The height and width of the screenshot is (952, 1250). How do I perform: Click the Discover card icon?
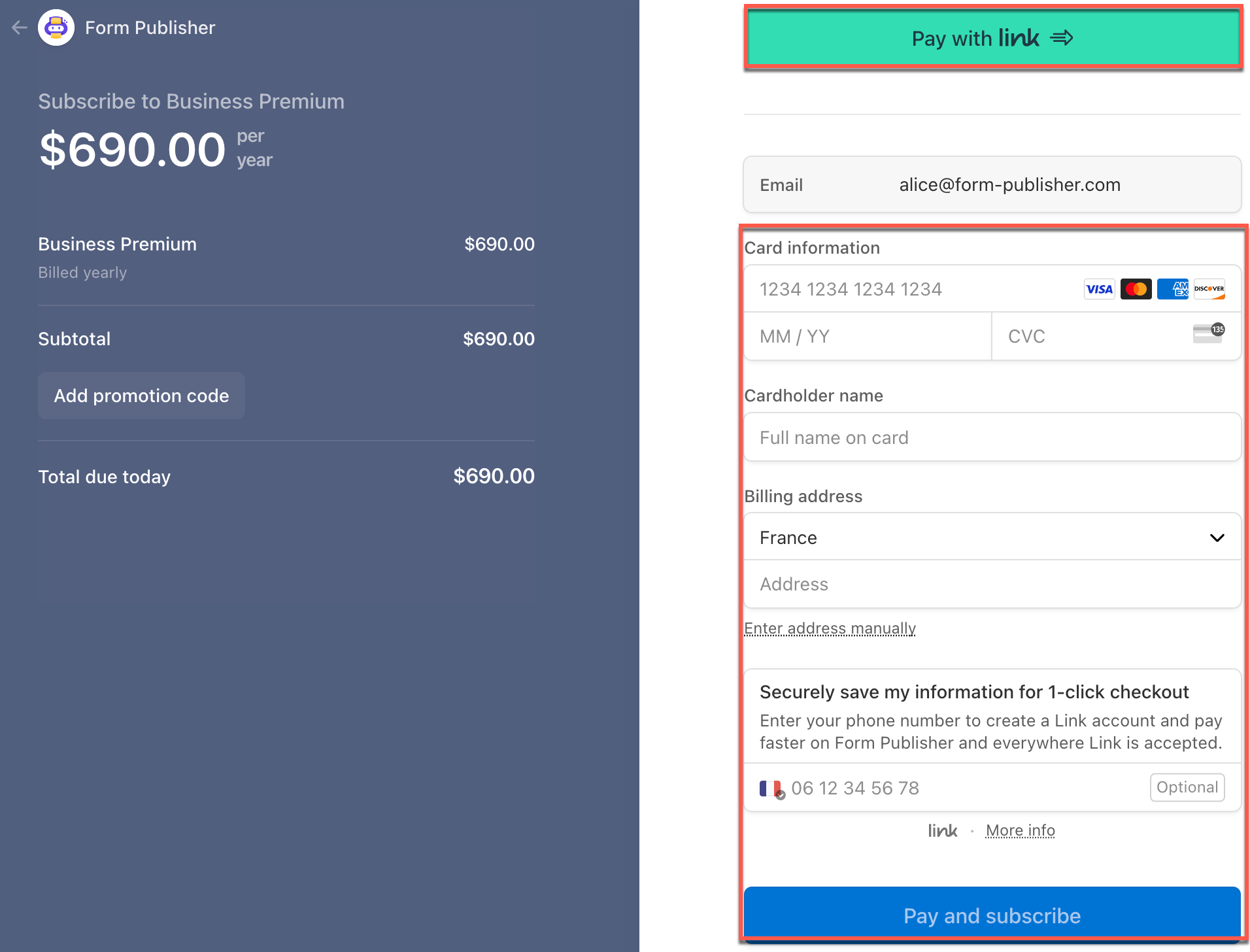(x=1209, y=289)
